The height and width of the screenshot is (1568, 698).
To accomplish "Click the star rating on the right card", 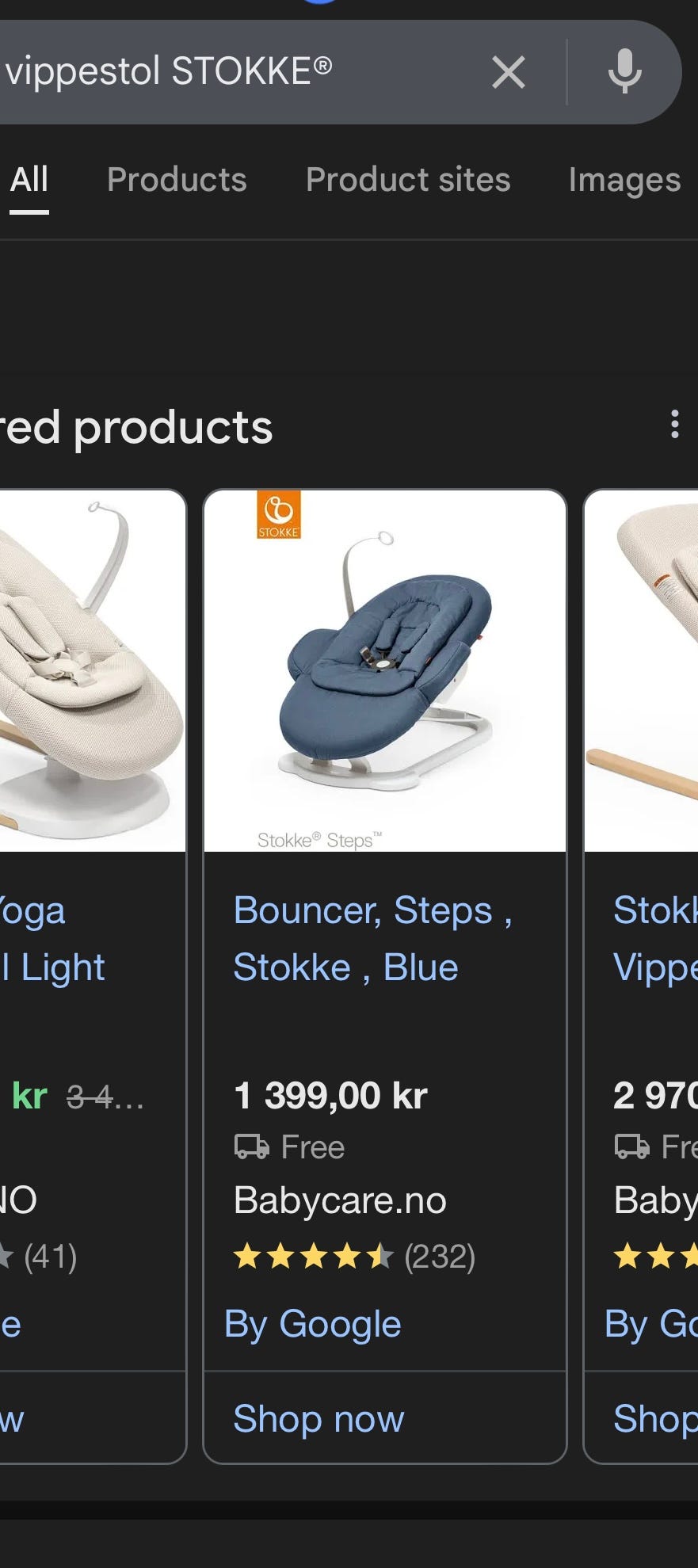I will tap(656, 1257).
